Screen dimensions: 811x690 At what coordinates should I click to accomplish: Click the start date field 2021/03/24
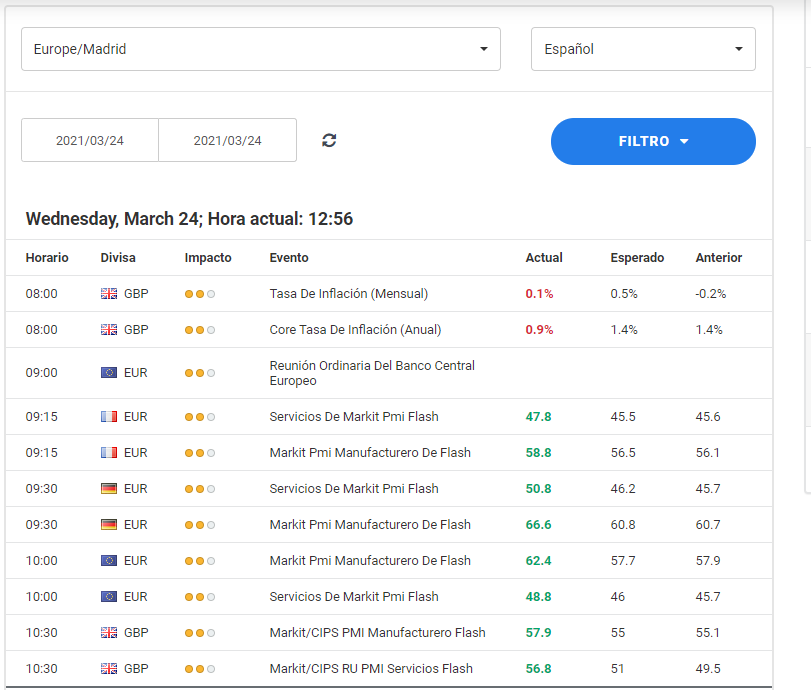coord(90,140)
